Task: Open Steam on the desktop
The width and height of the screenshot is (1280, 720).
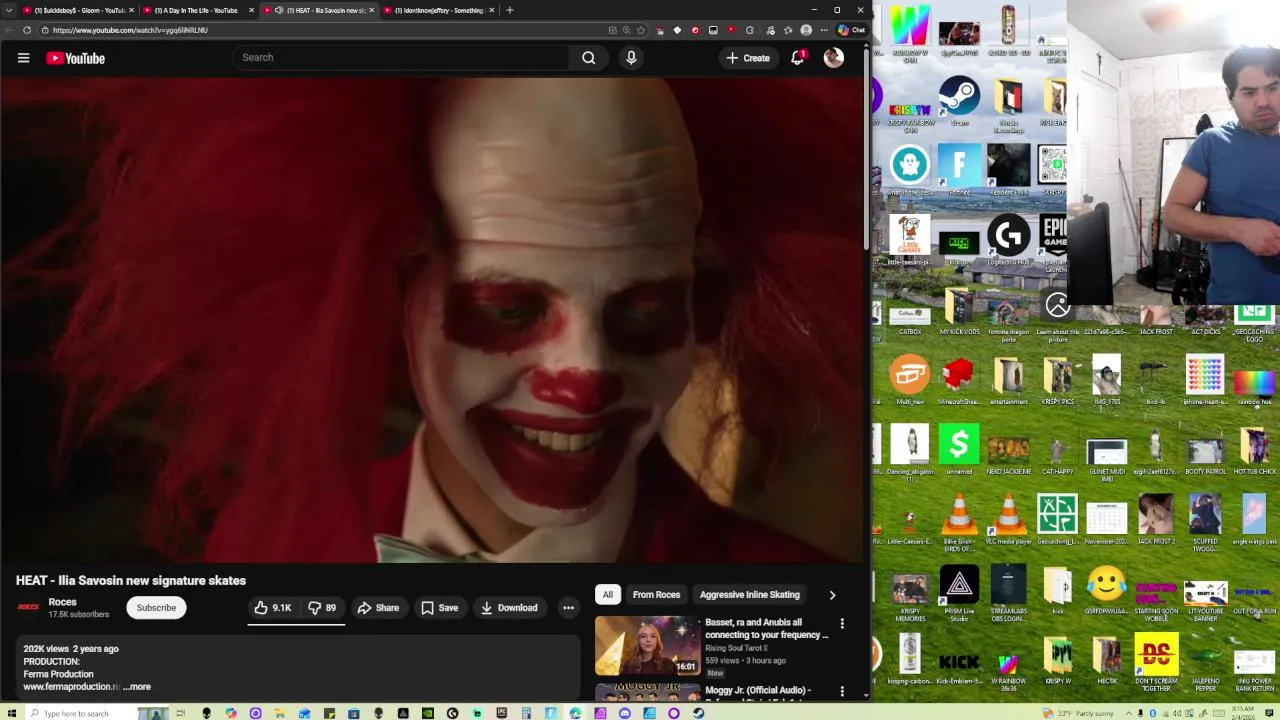Action: click(959, 102)
